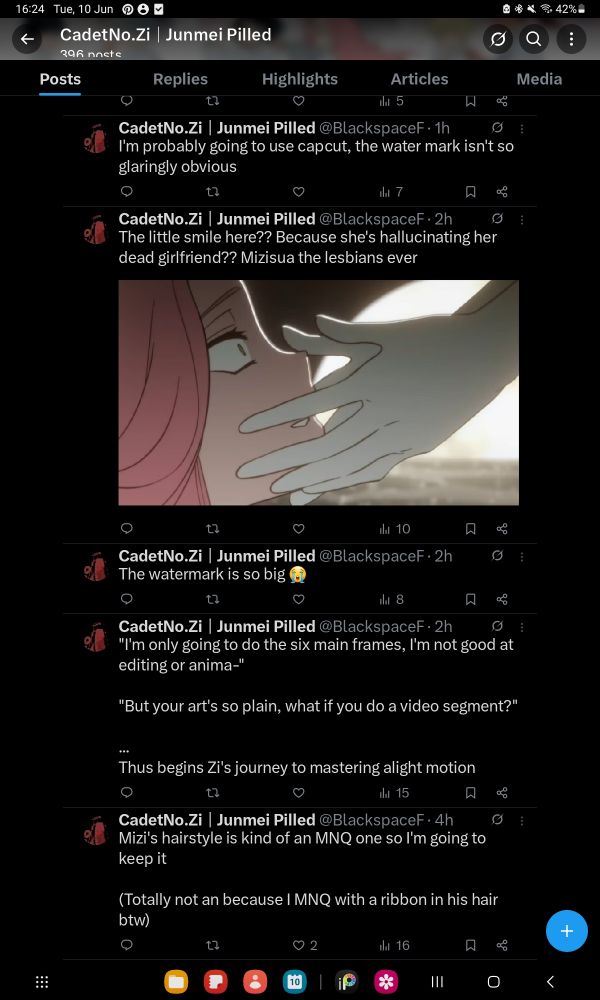Screen dimensions: 600x1000
Task: Open the profile three-dot overflow menu
Action: click(x=571, y=40)
